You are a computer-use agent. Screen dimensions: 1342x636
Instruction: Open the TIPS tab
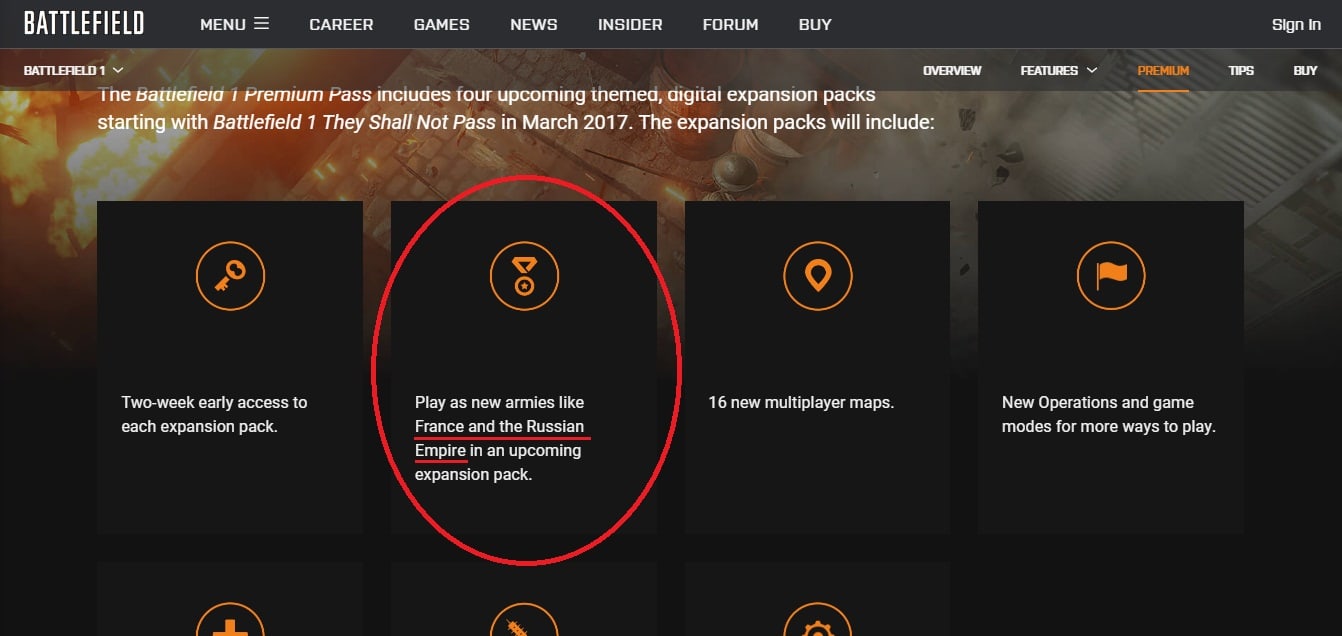1241,71
